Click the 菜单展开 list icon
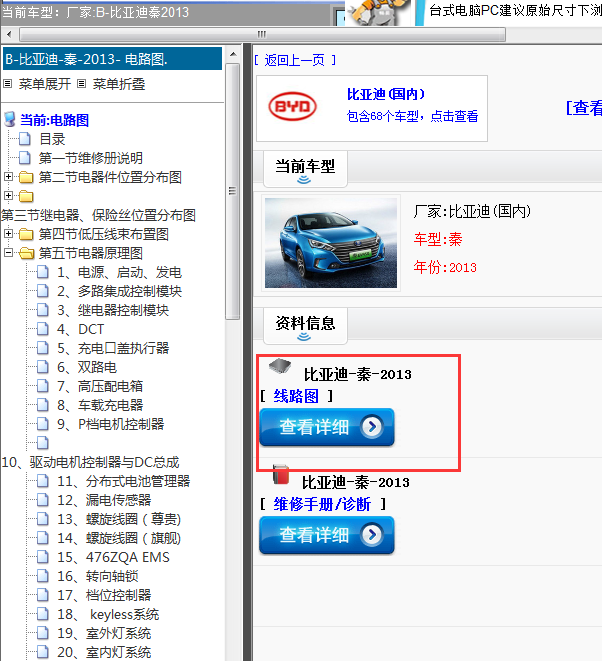 tap(8, 84)
